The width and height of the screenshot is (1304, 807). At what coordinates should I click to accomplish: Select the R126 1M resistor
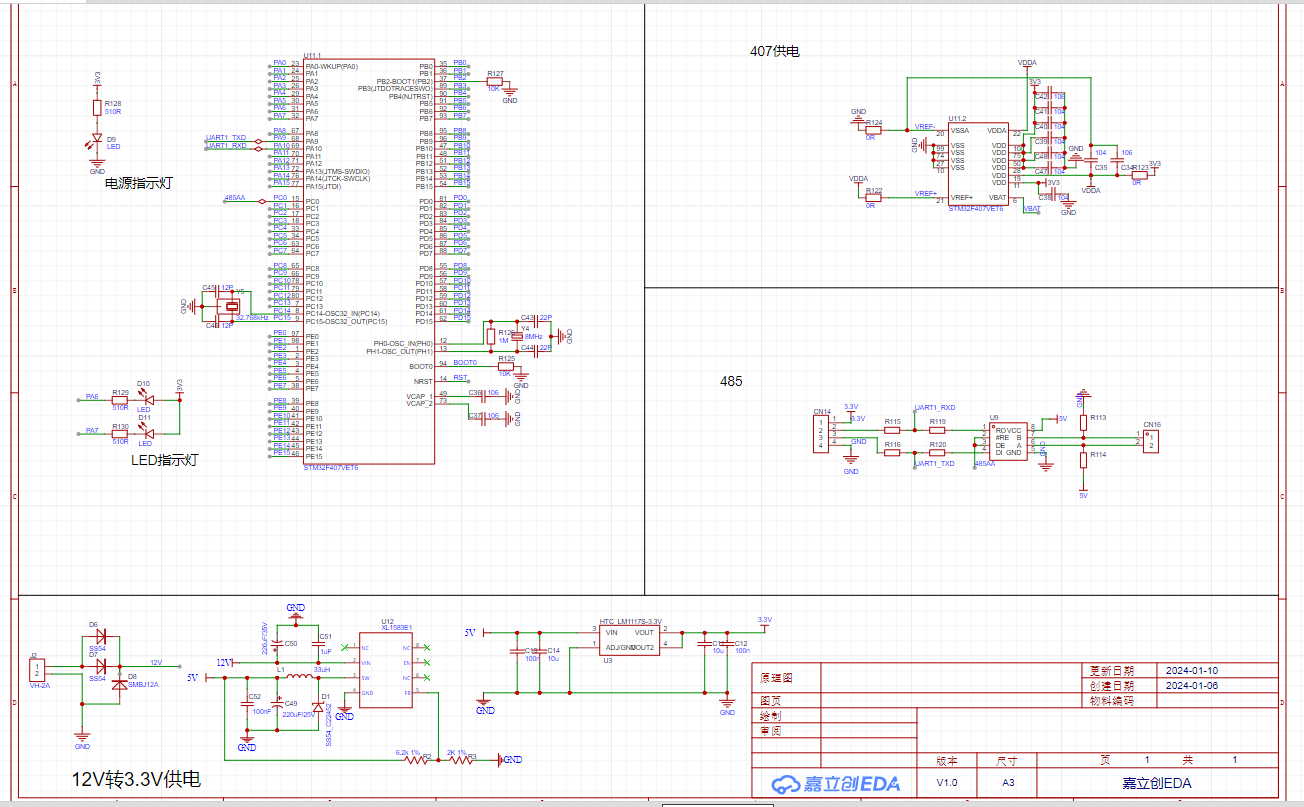489,335
